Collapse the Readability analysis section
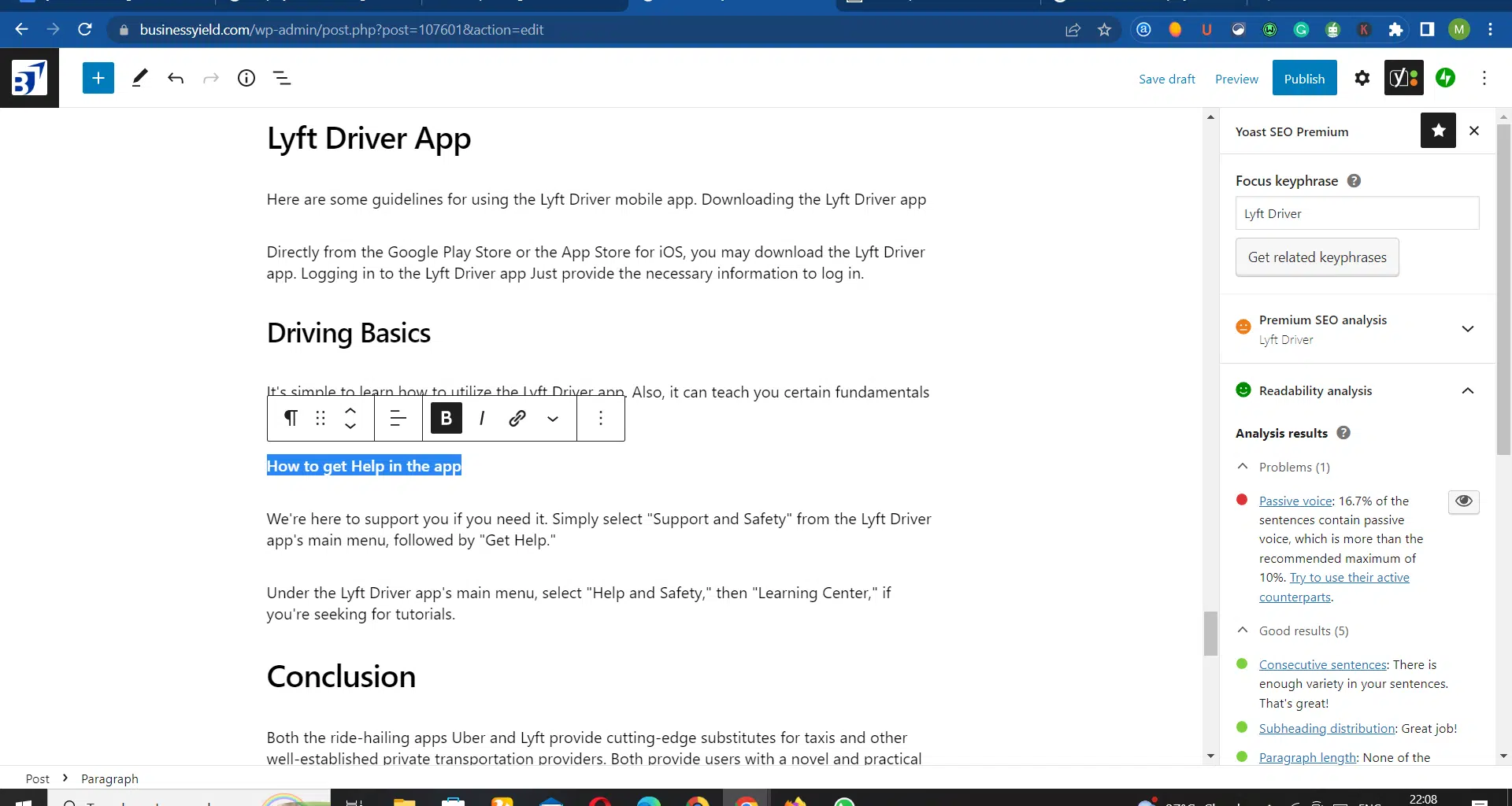The height and width of the screenshot is (806, 1512). click(1467, 391)
